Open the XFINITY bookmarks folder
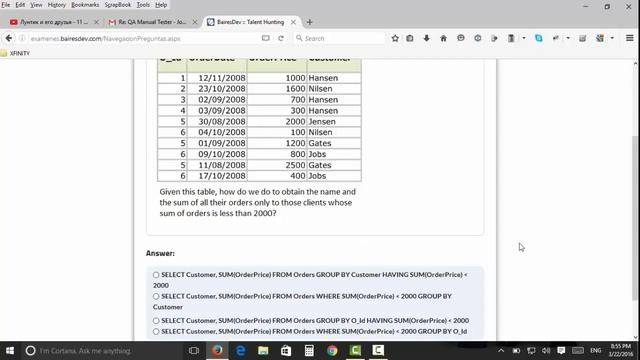 [15, 53]
